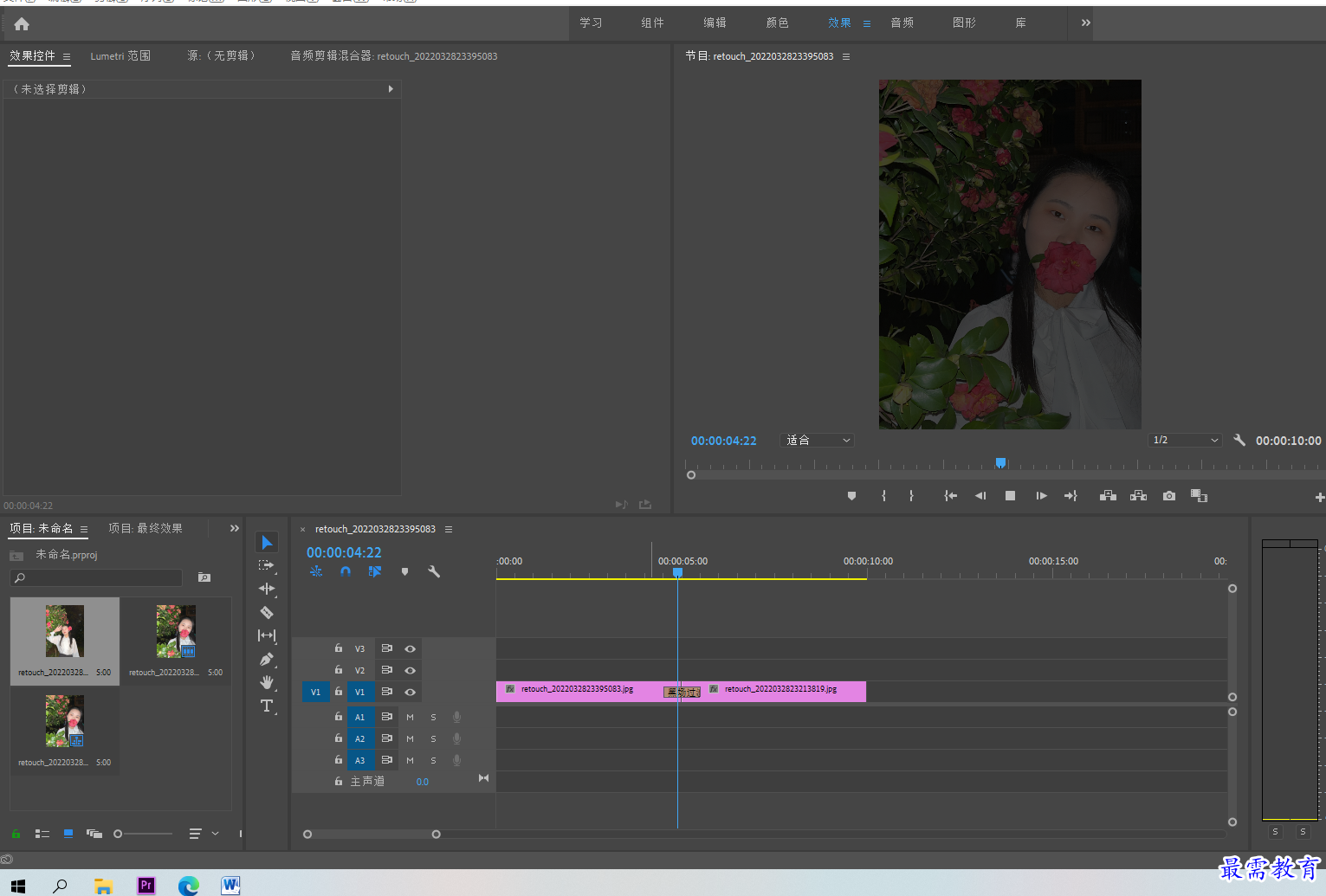Click the Comparison View button
The height and width of the screenshot is (896, 1326).
1199,496
